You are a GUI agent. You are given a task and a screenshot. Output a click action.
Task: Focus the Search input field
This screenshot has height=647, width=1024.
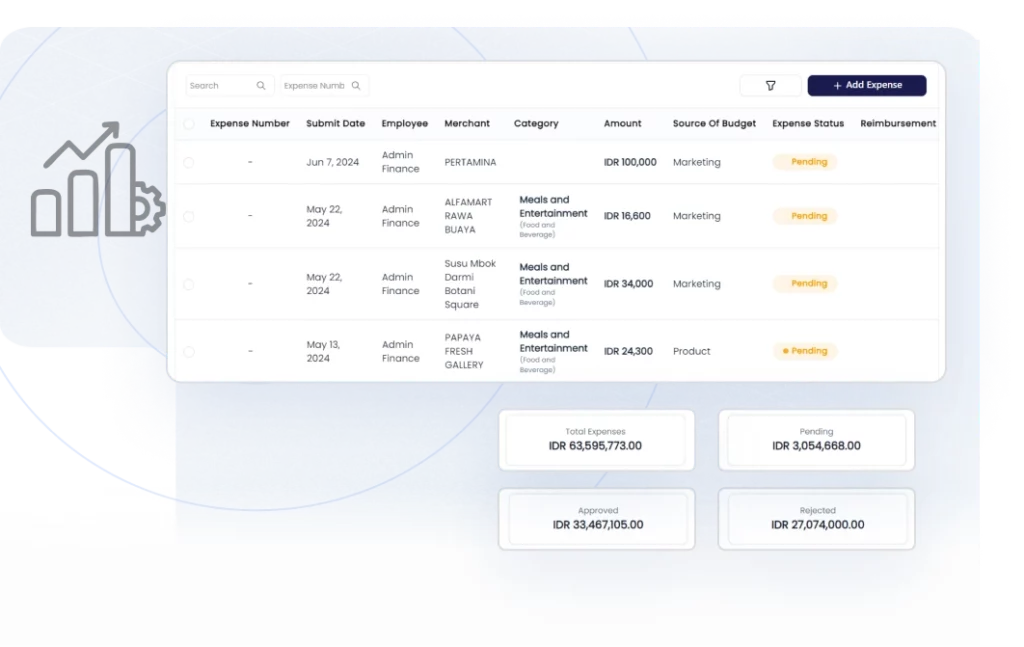pyautogui.click(x=220, y=86)
